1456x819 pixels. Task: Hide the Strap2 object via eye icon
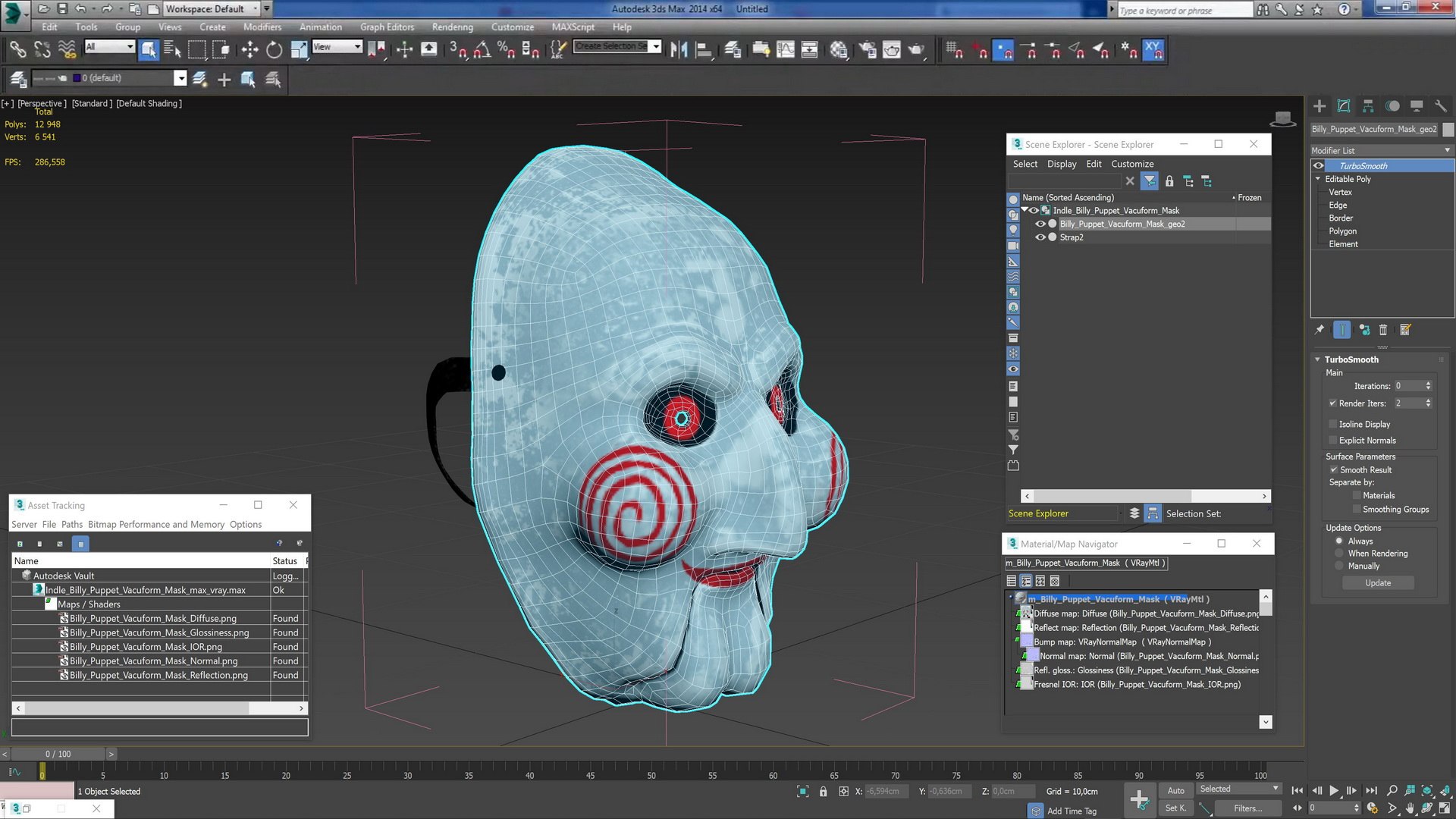point(1040,237)
